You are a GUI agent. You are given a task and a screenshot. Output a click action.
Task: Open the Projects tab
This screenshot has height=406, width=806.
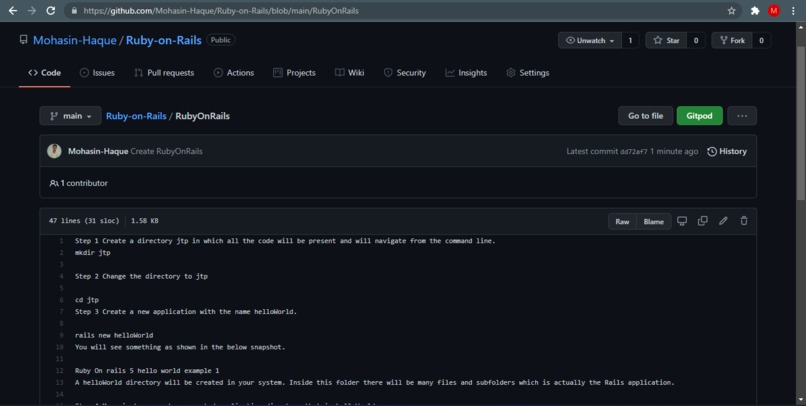click(x=294, y=73)
